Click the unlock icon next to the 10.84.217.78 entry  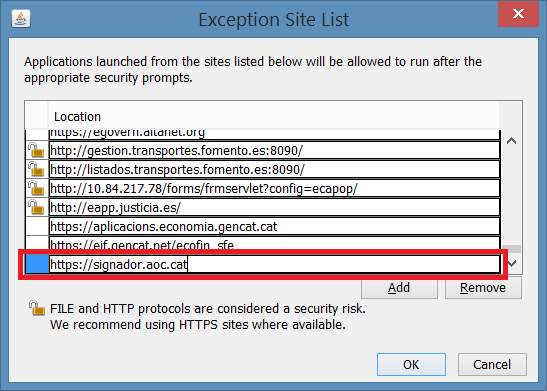(x=36, y=188)
